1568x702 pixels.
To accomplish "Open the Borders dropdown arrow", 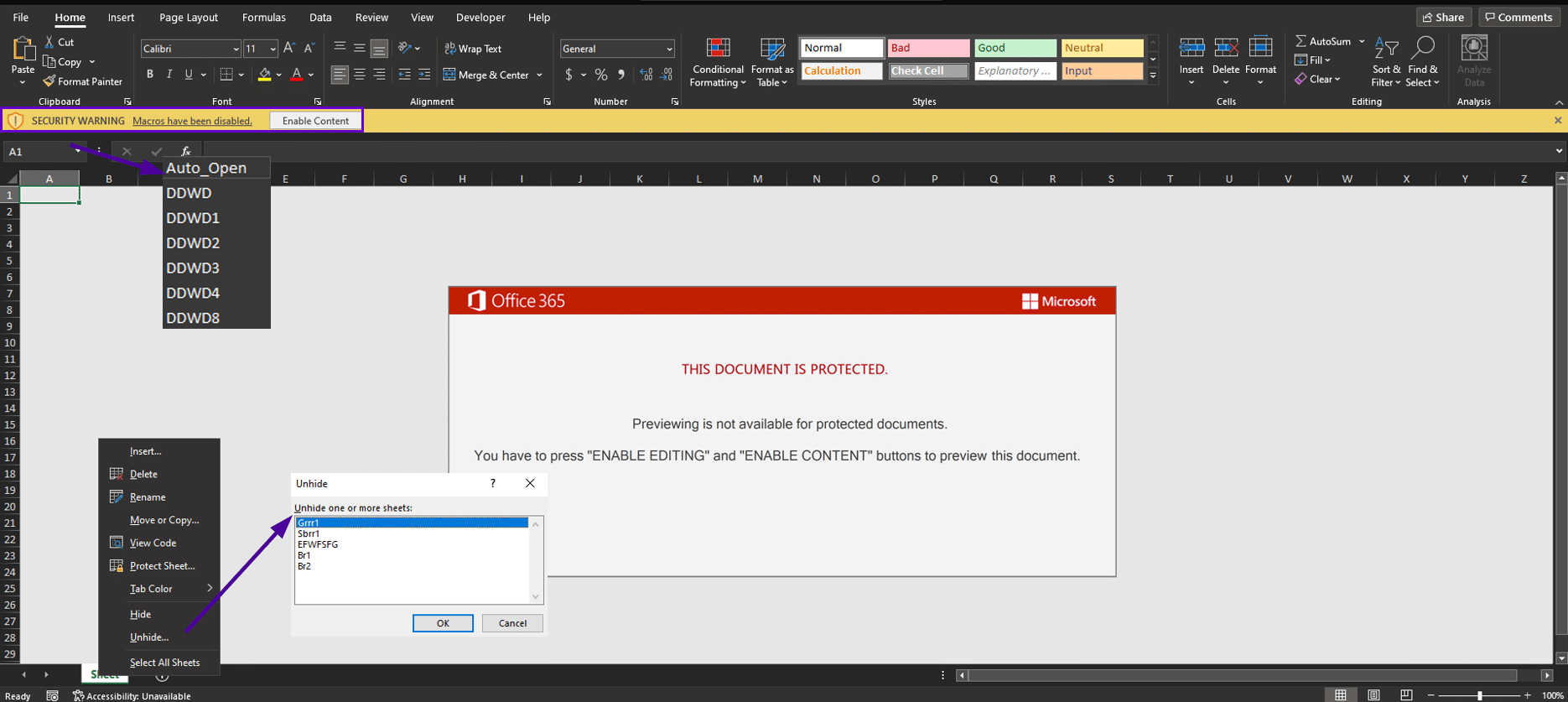I will pyautogui.click(x=241, y=75).
